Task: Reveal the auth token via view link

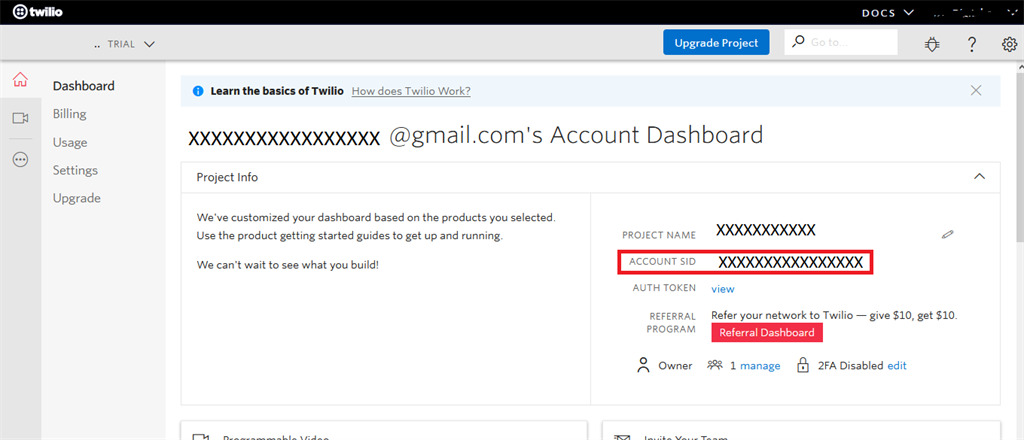Action: click(723, 289)
